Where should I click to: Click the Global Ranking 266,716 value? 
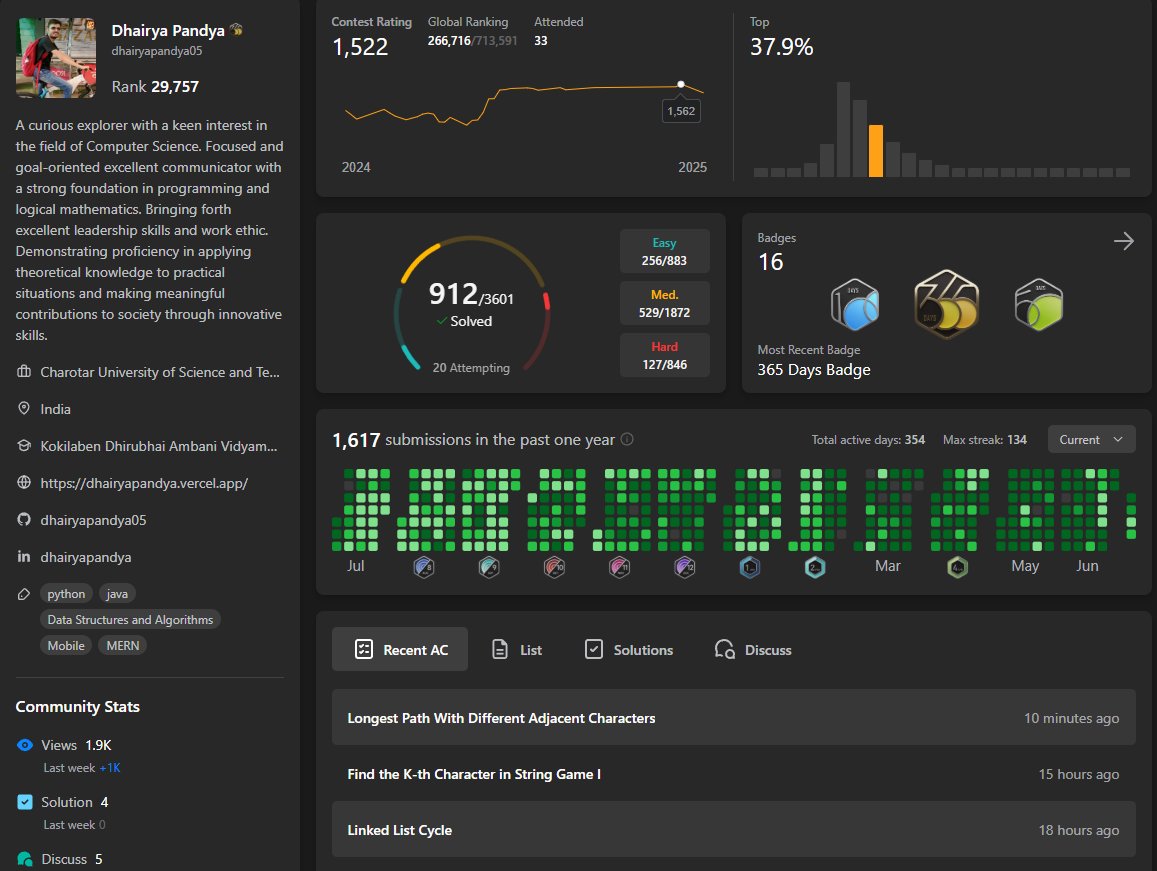(x=449, y=41)
